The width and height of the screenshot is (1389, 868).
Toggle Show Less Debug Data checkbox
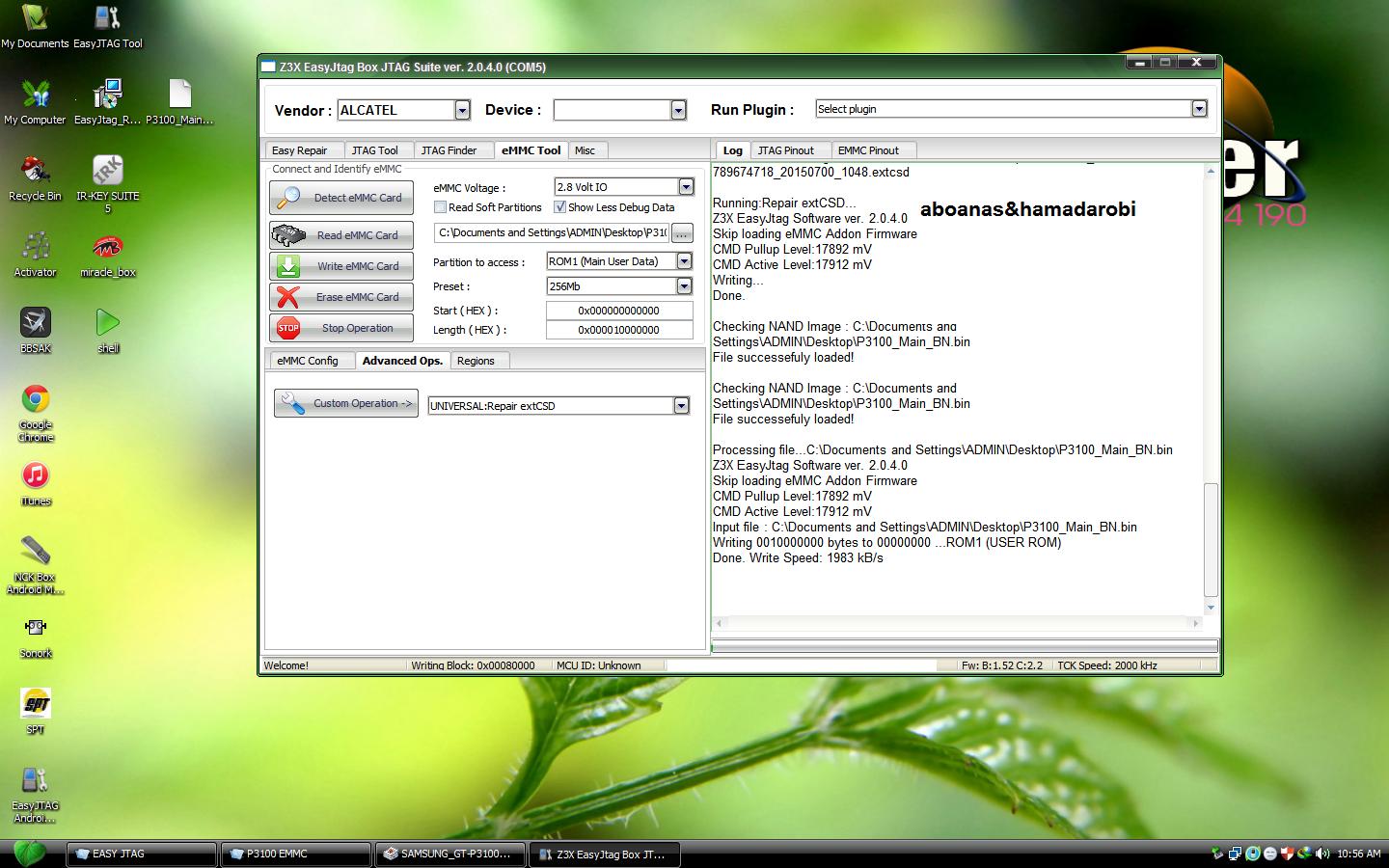click(x=559, y=207)
